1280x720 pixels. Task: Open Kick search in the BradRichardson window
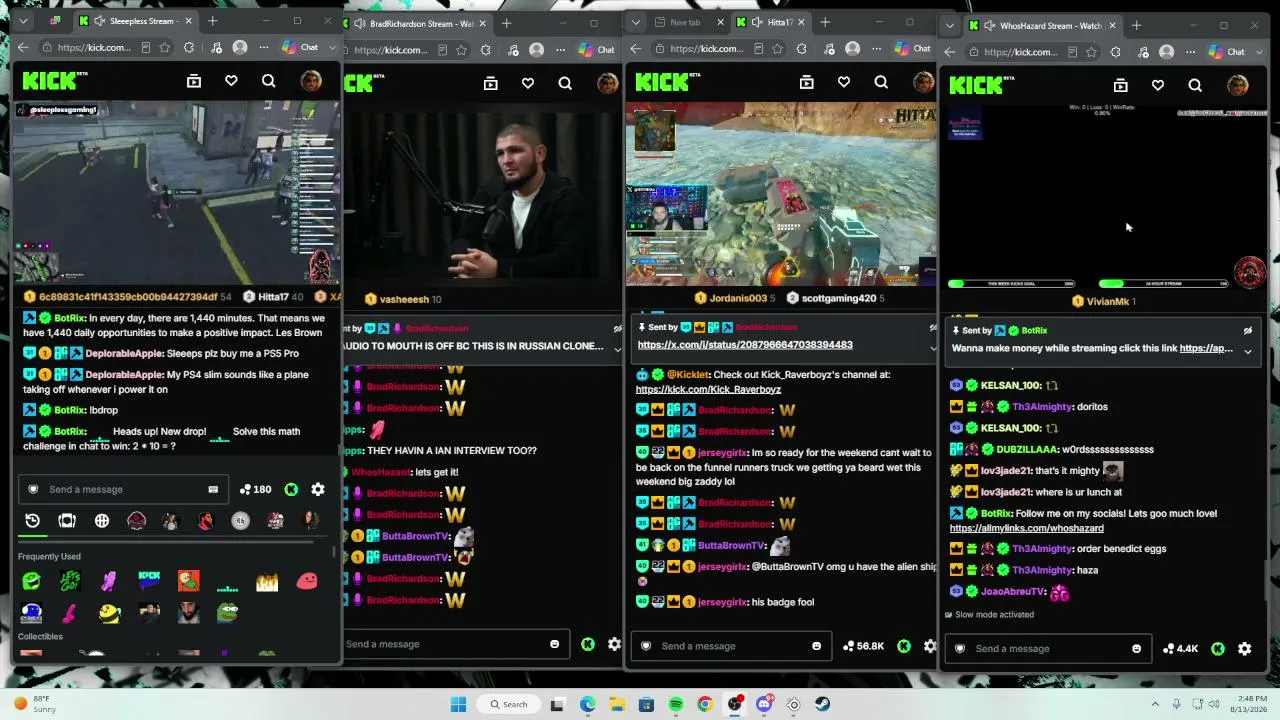(565, 84)
